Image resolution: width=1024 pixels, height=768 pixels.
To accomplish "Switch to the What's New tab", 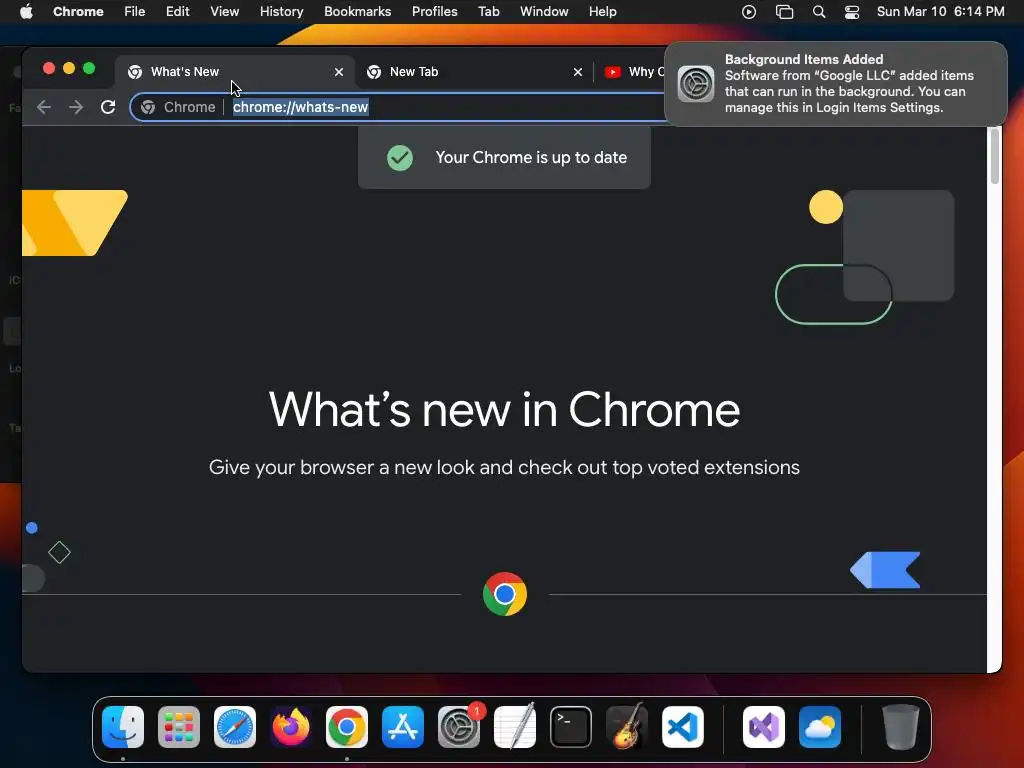I will point(234,72).
